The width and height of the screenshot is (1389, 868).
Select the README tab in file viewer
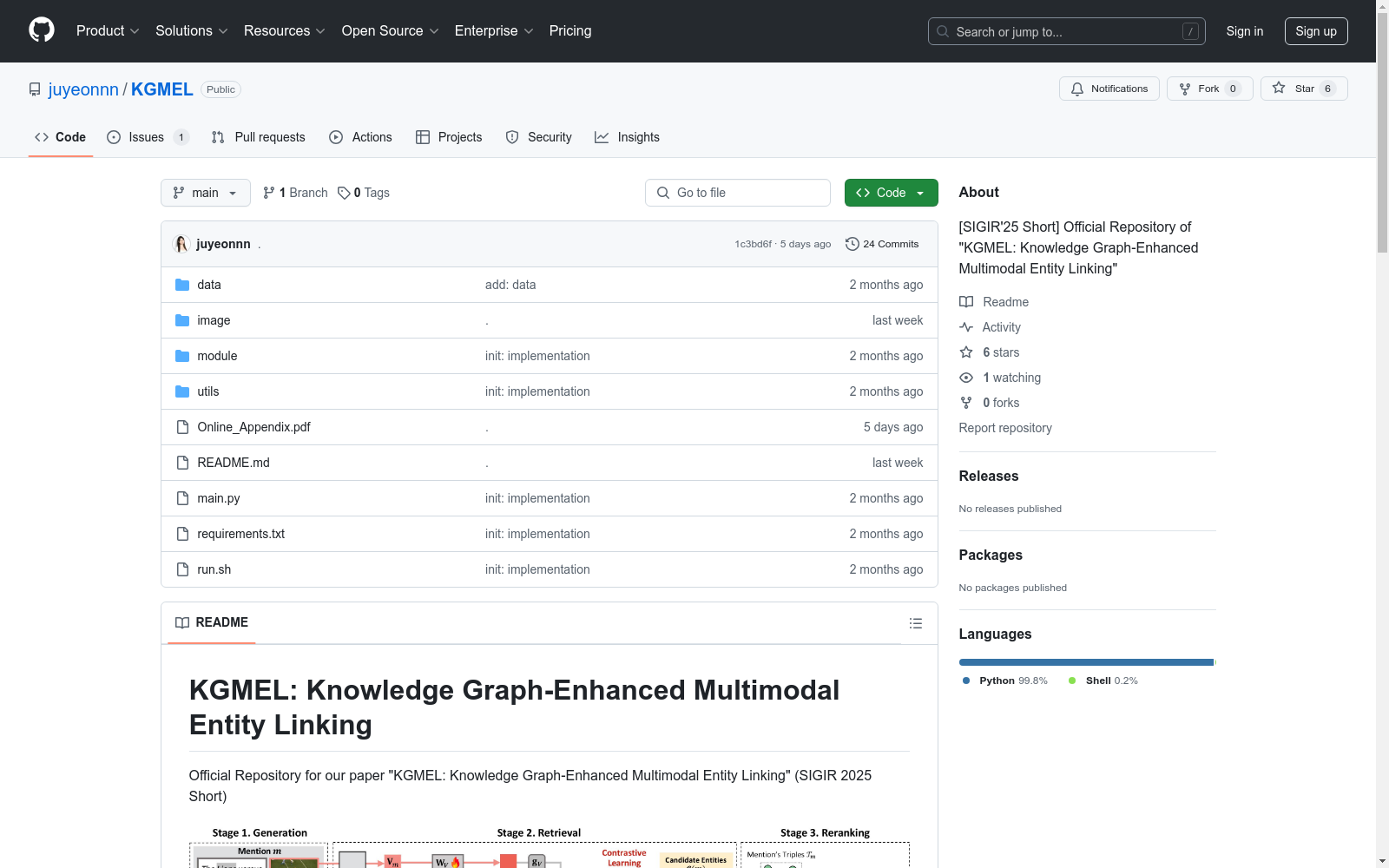pos(212,622)
